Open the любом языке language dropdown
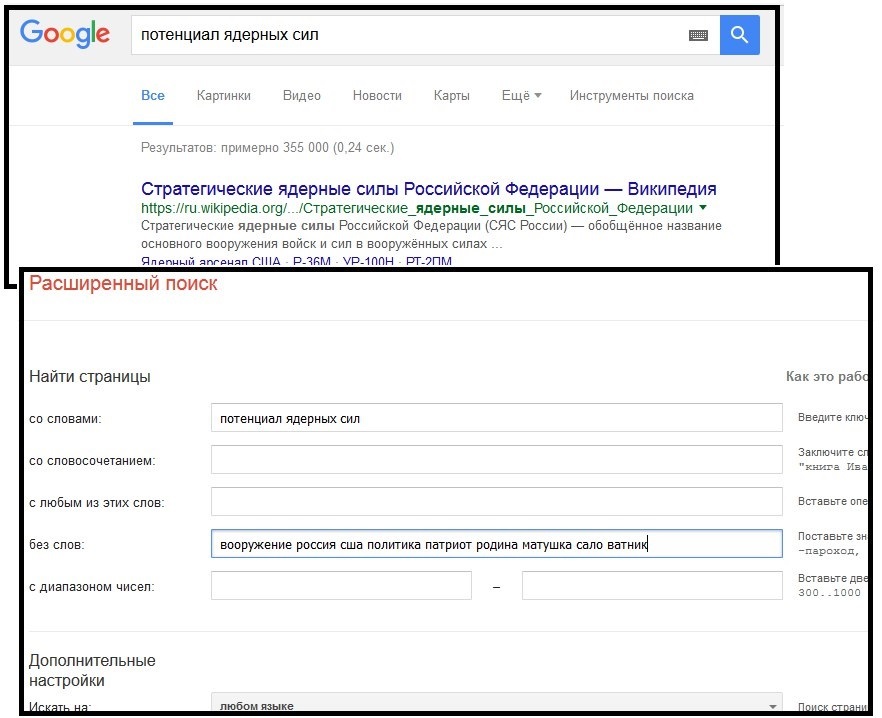Image resolution: width=882 pixels, height=718 pixels. pos(496,705)
